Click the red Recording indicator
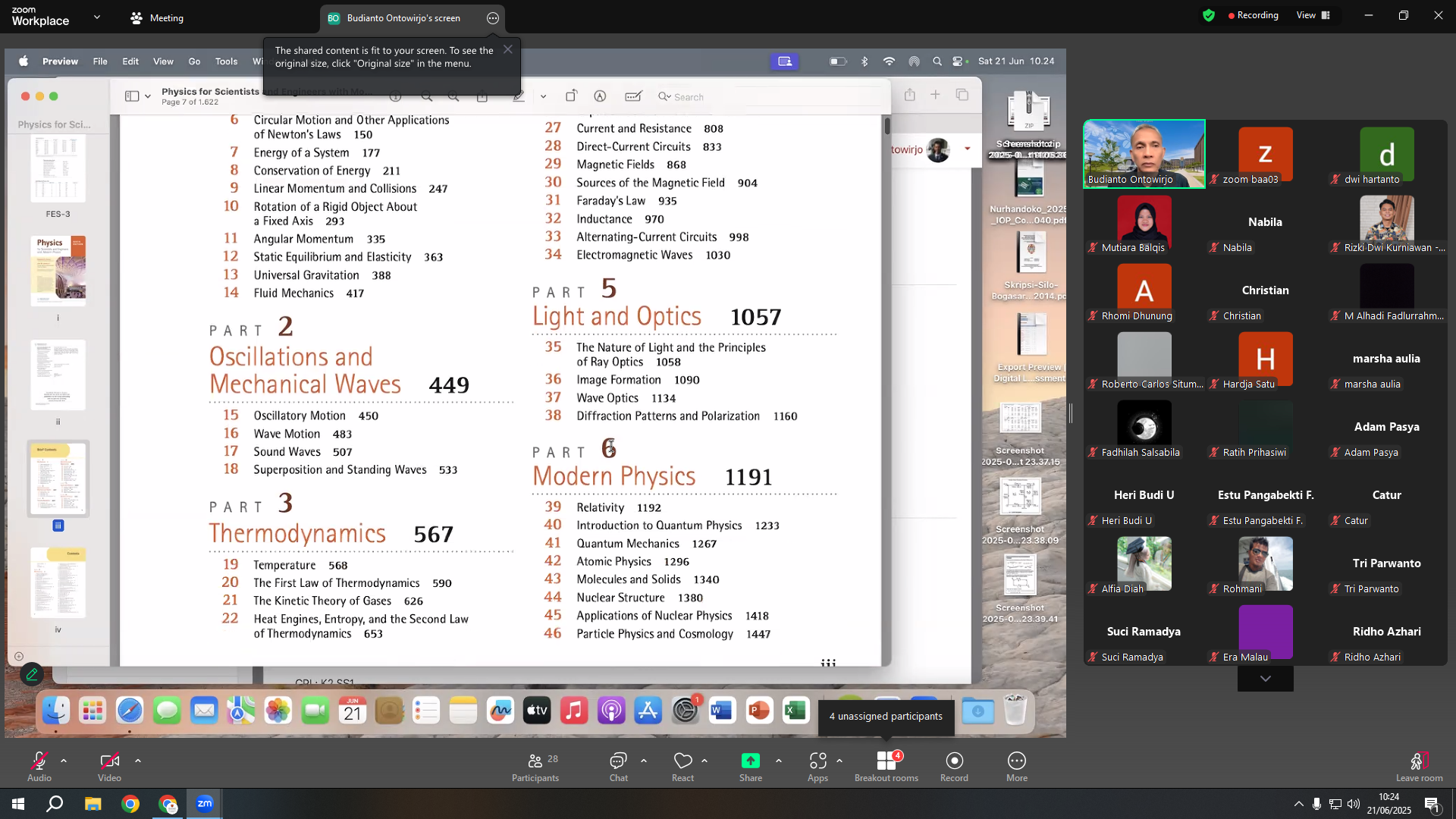 pyautogui.click(x=1253, y=15)
